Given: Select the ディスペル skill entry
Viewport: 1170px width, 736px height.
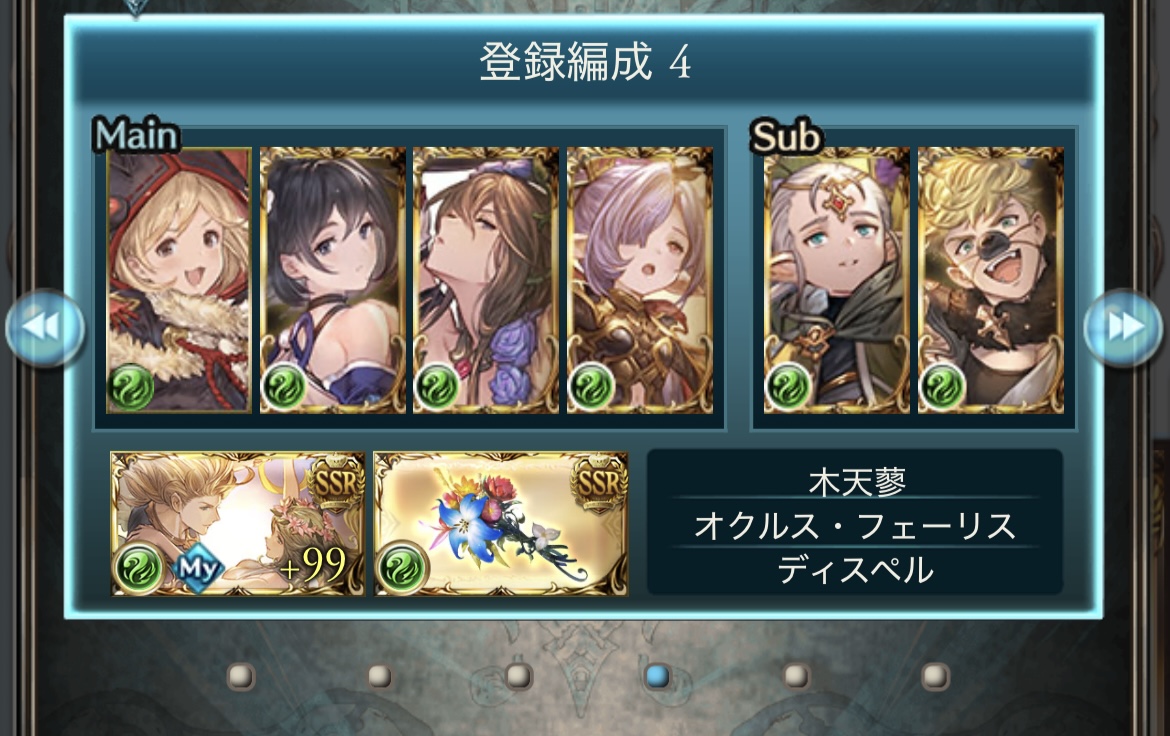Looking at the screenshot, I should click(855, 570).
